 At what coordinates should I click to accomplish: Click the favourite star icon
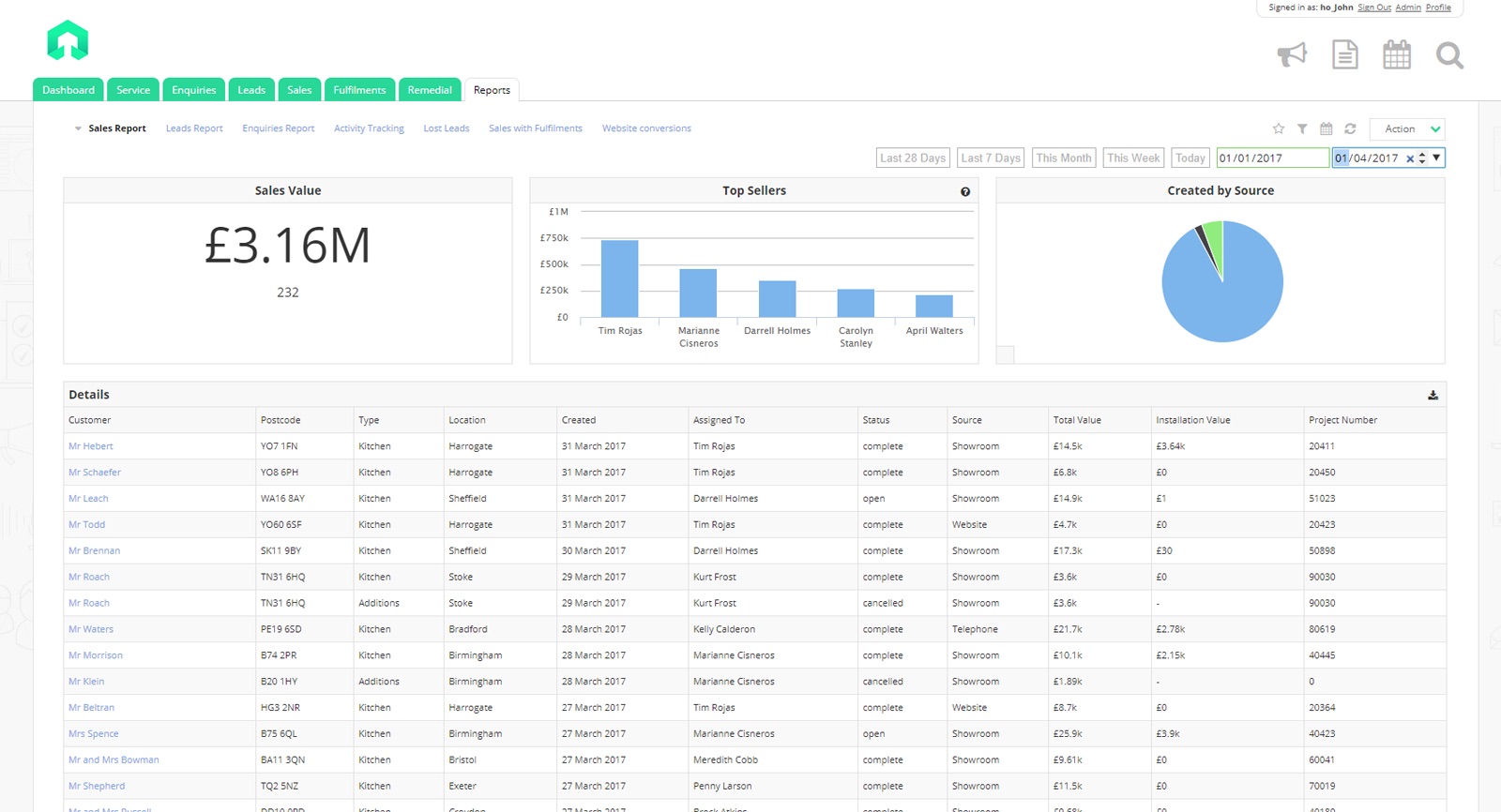pyautogui.click(x=1278, y=128)
